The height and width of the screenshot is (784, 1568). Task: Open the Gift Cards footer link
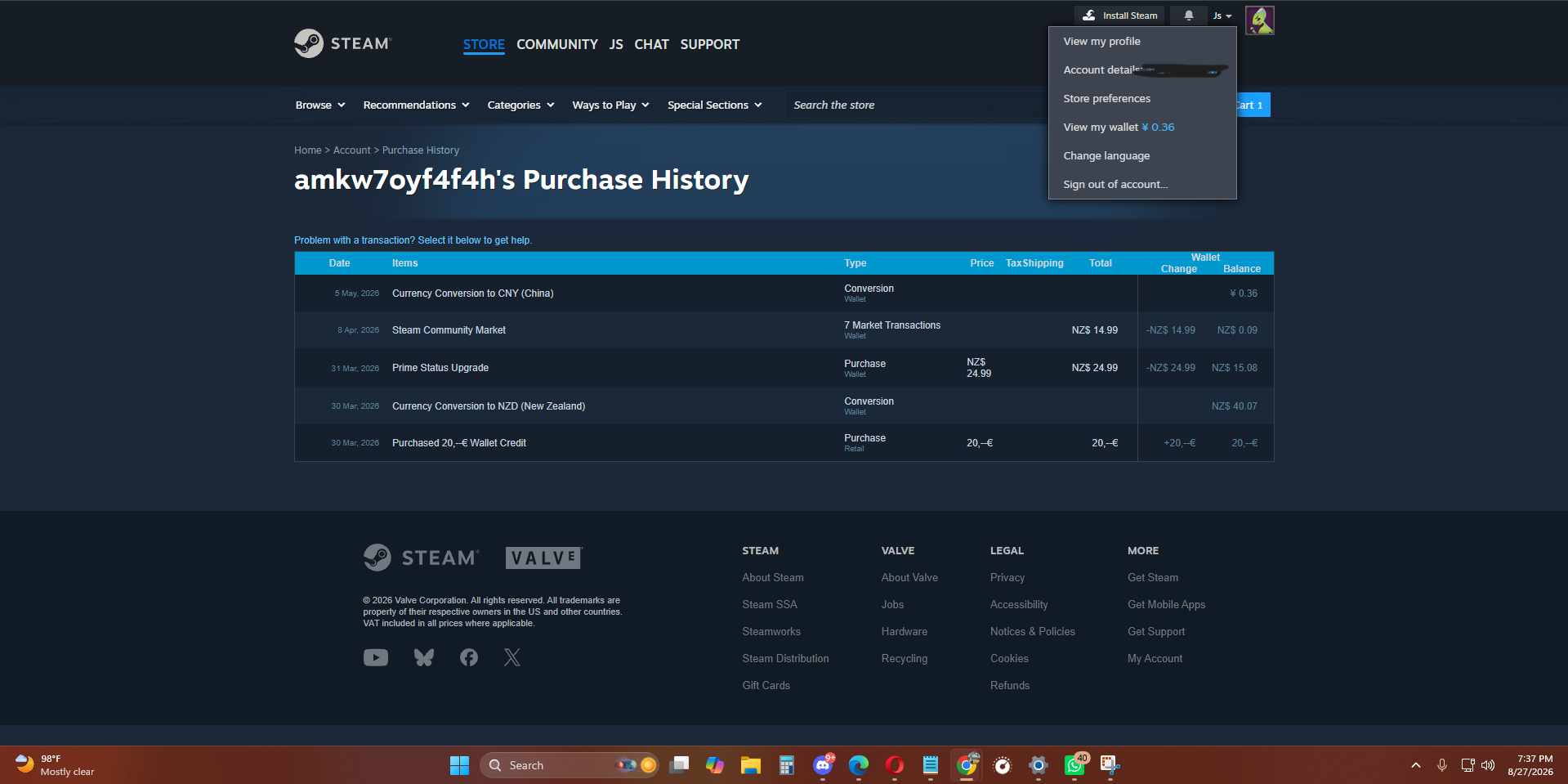[766, 685]
